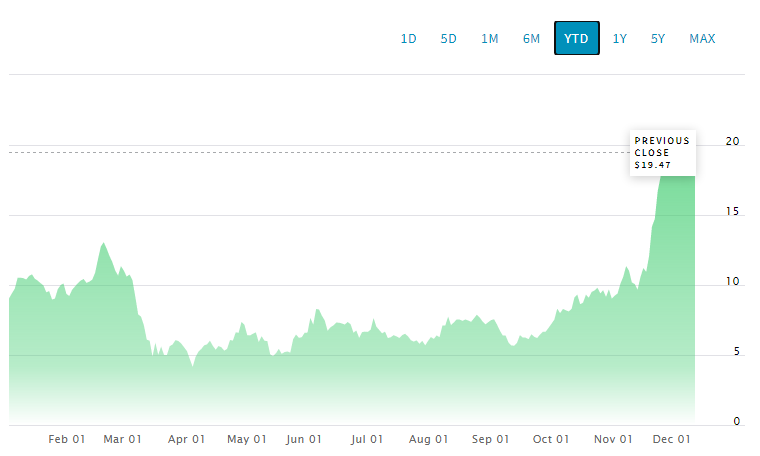Image resolution: width=760 pixels, height=456 pixels.
Task: Select the 1D time range
Action: tap(408, 39)
